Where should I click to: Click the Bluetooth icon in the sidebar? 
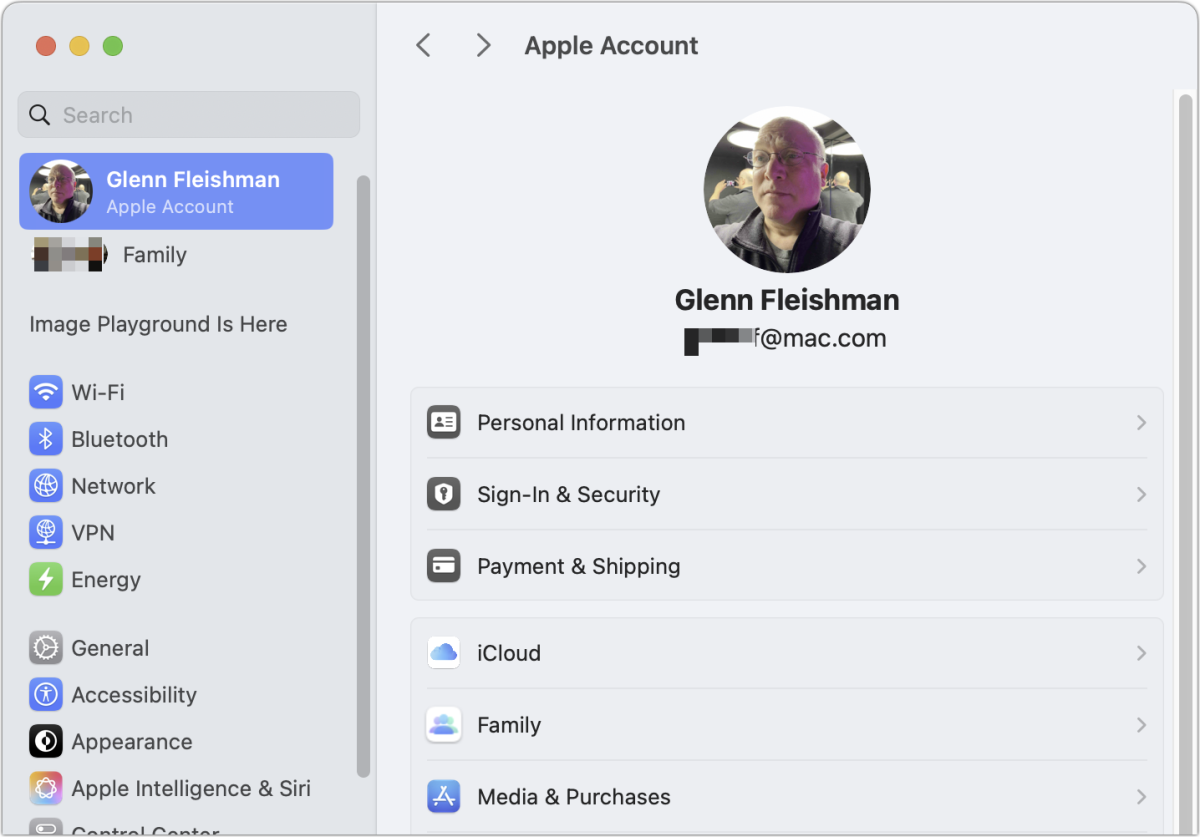[46, 439]
